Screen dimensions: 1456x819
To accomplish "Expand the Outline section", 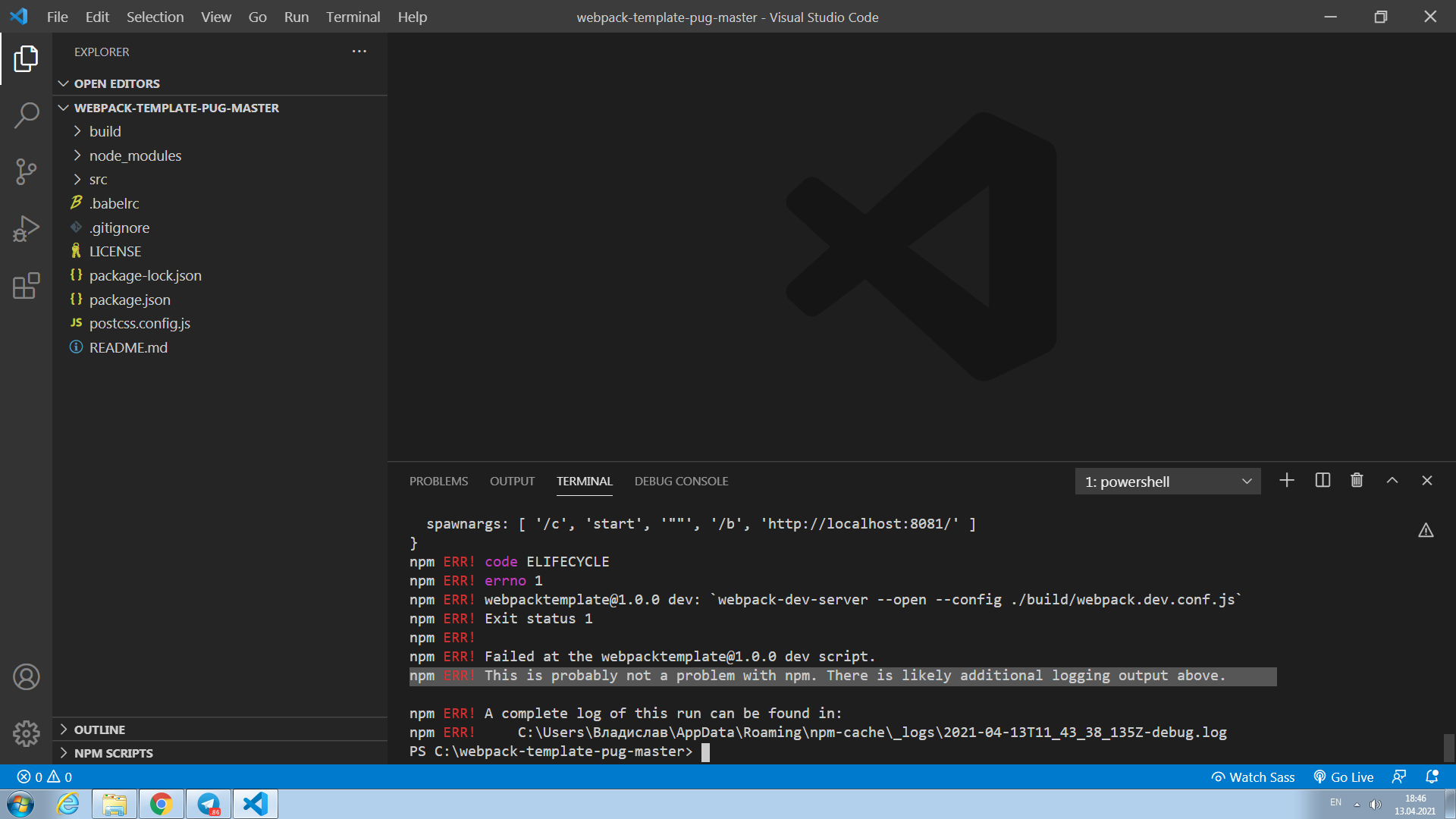I will (x=220, y=730).
